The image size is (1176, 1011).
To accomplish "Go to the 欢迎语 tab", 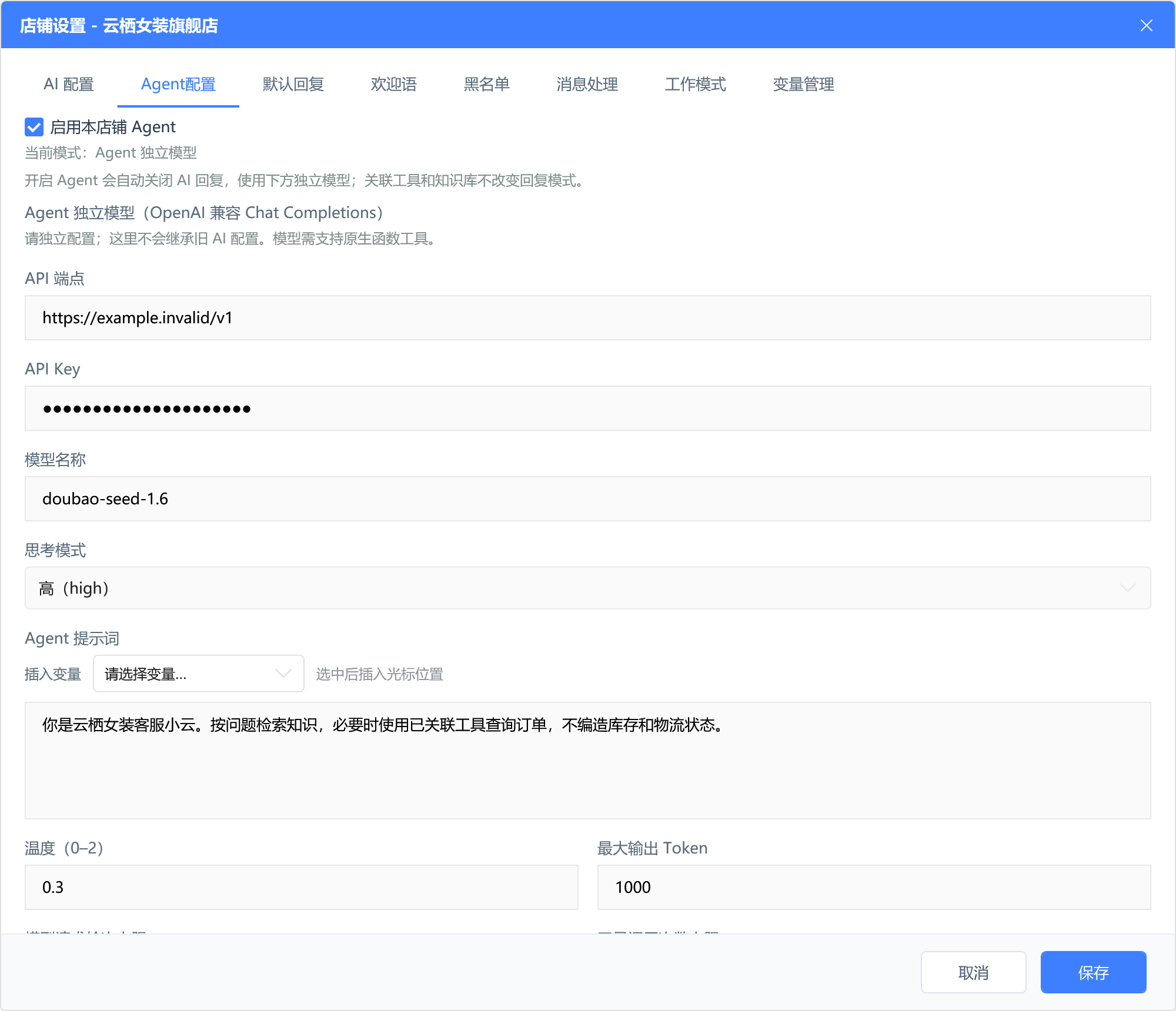I will (x=393, y=84).
